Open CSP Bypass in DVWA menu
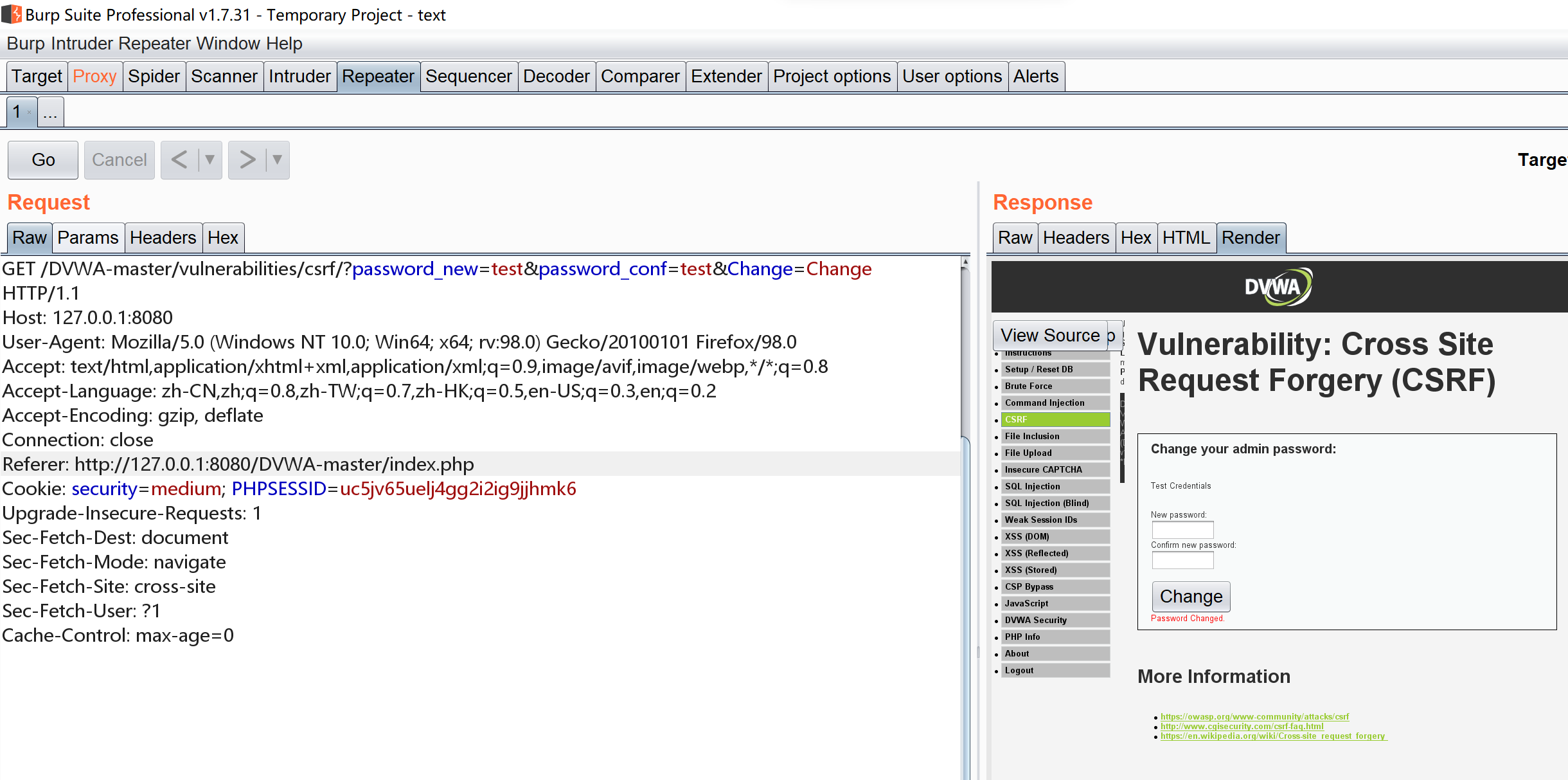 coord(1055,586)
